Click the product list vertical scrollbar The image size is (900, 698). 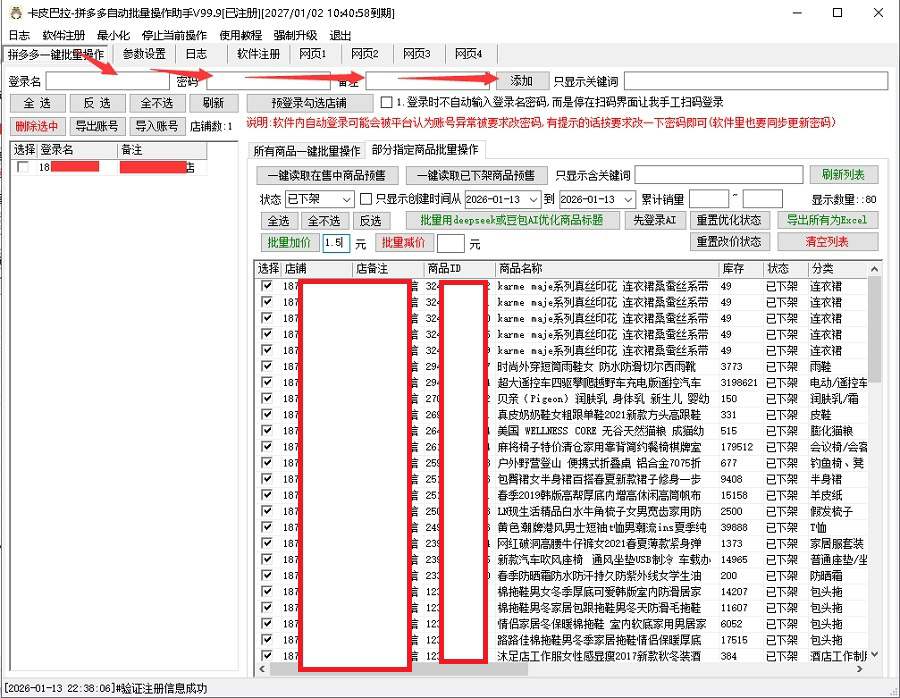coord(874,450)
